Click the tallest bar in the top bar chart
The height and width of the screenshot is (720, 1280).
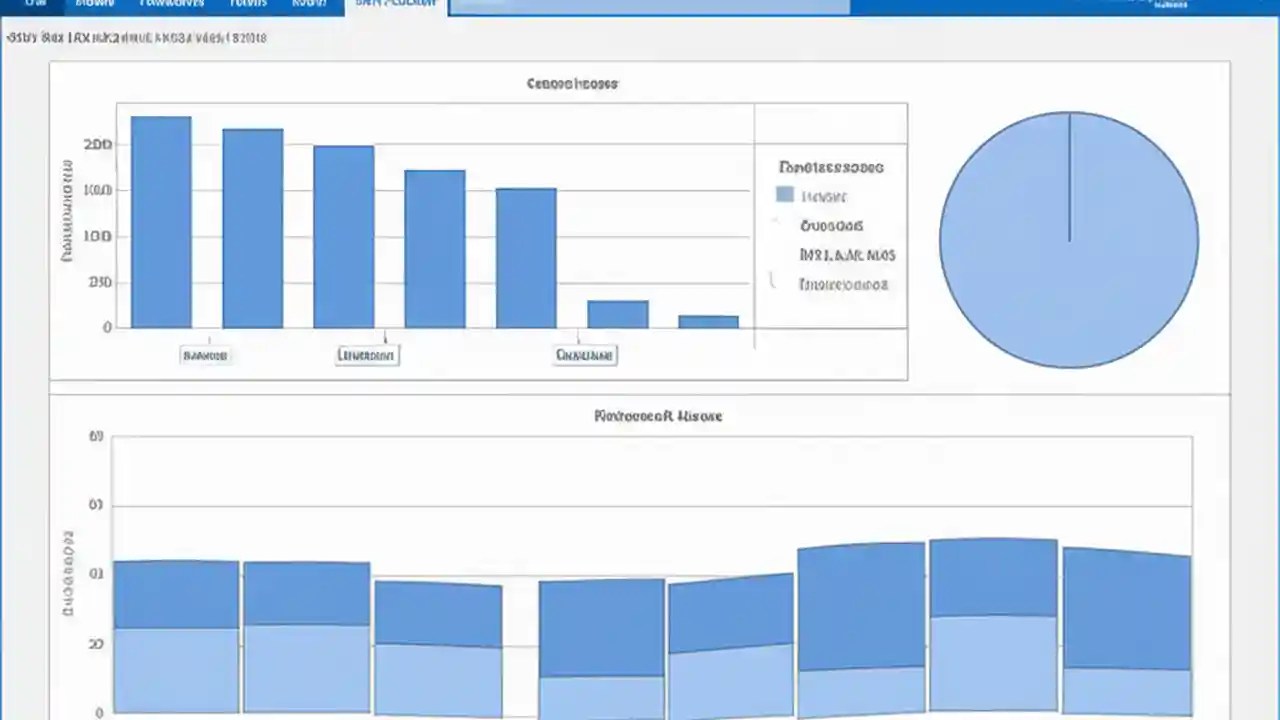[160, 220]
